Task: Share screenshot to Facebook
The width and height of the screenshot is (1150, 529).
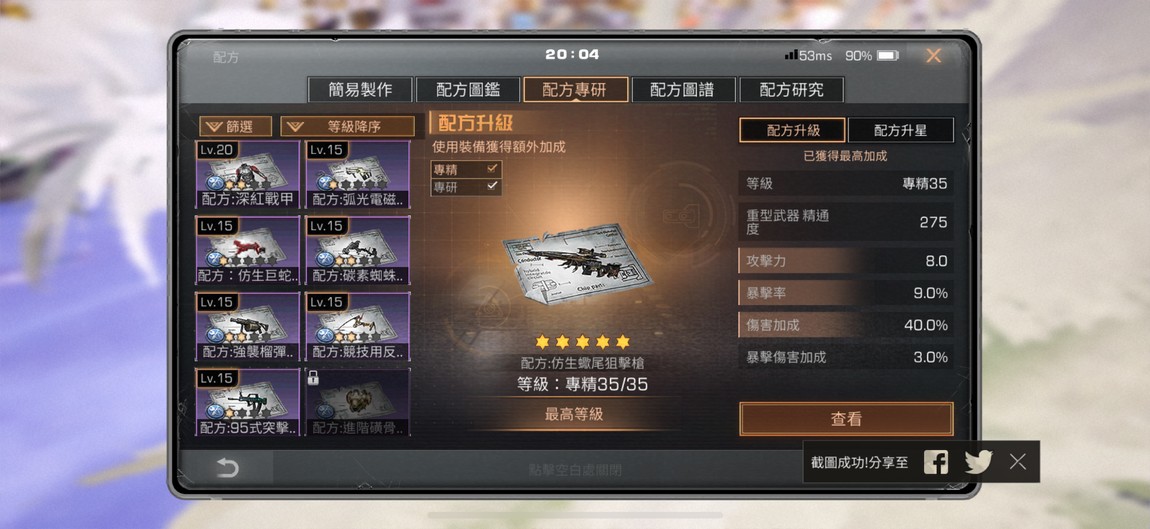Action: (x=935, y=461)
